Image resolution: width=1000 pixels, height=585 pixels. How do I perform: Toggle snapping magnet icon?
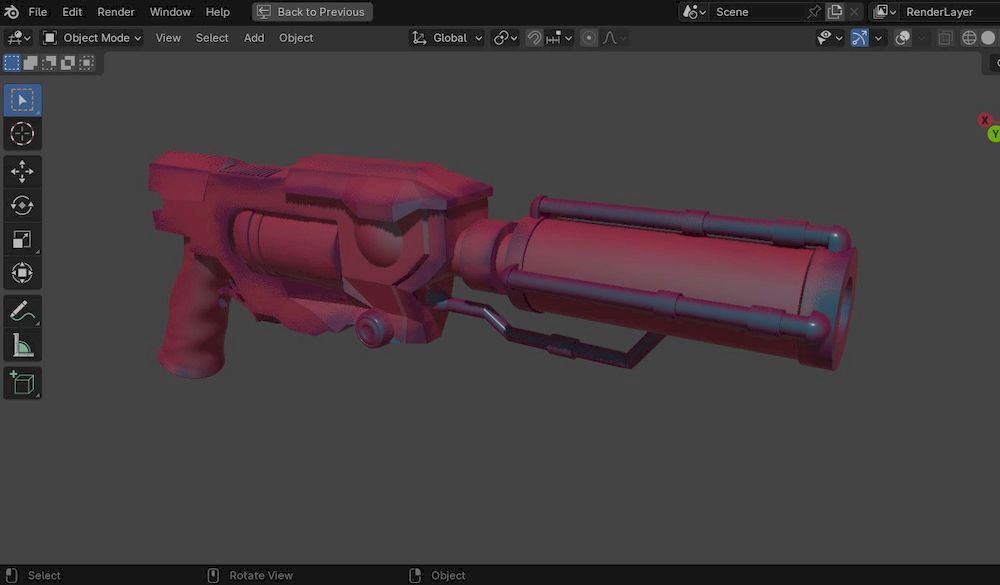click(x=535, y=38)
